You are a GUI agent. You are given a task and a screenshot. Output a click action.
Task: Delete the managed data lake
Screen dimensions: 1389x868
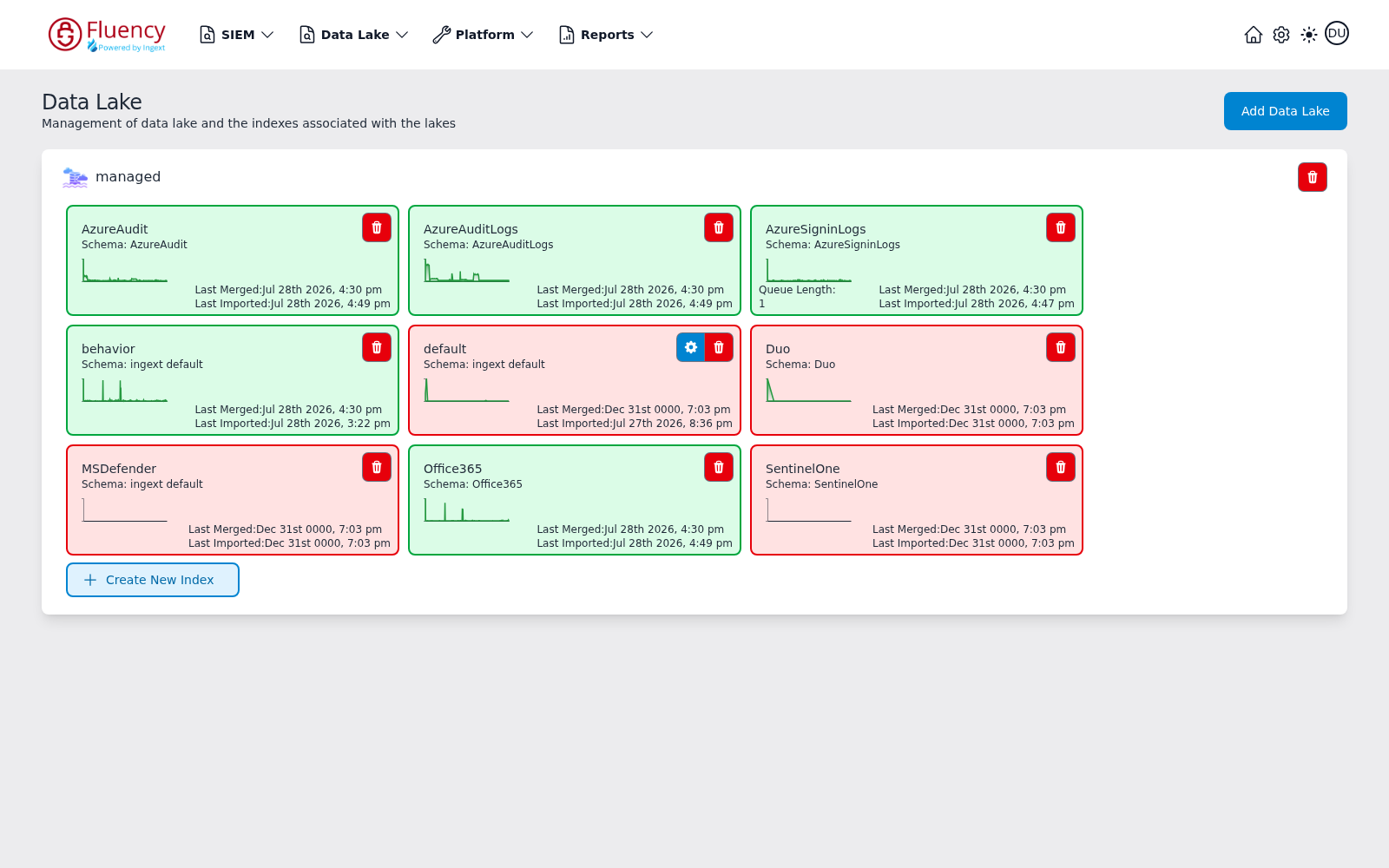(x=1313, y=177)
